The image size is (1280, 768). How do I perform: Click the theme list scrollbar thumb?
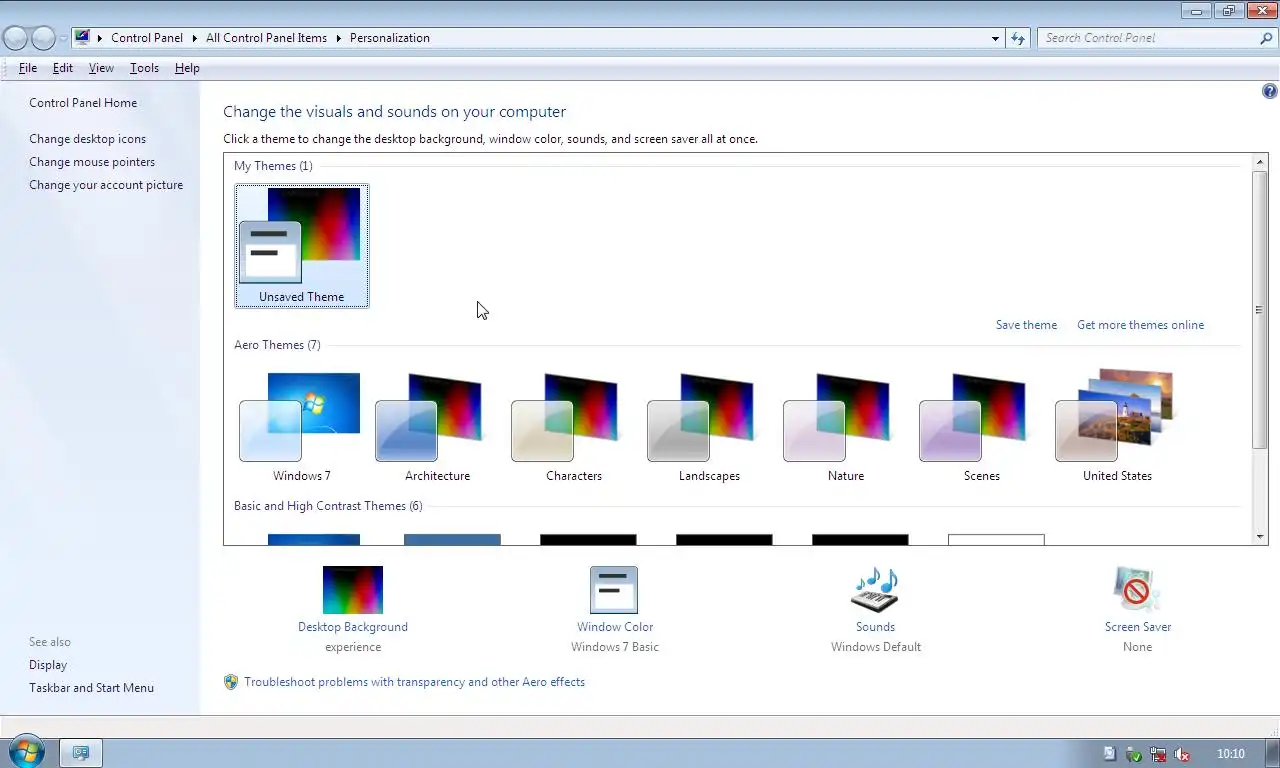(x=1260, y=309)
